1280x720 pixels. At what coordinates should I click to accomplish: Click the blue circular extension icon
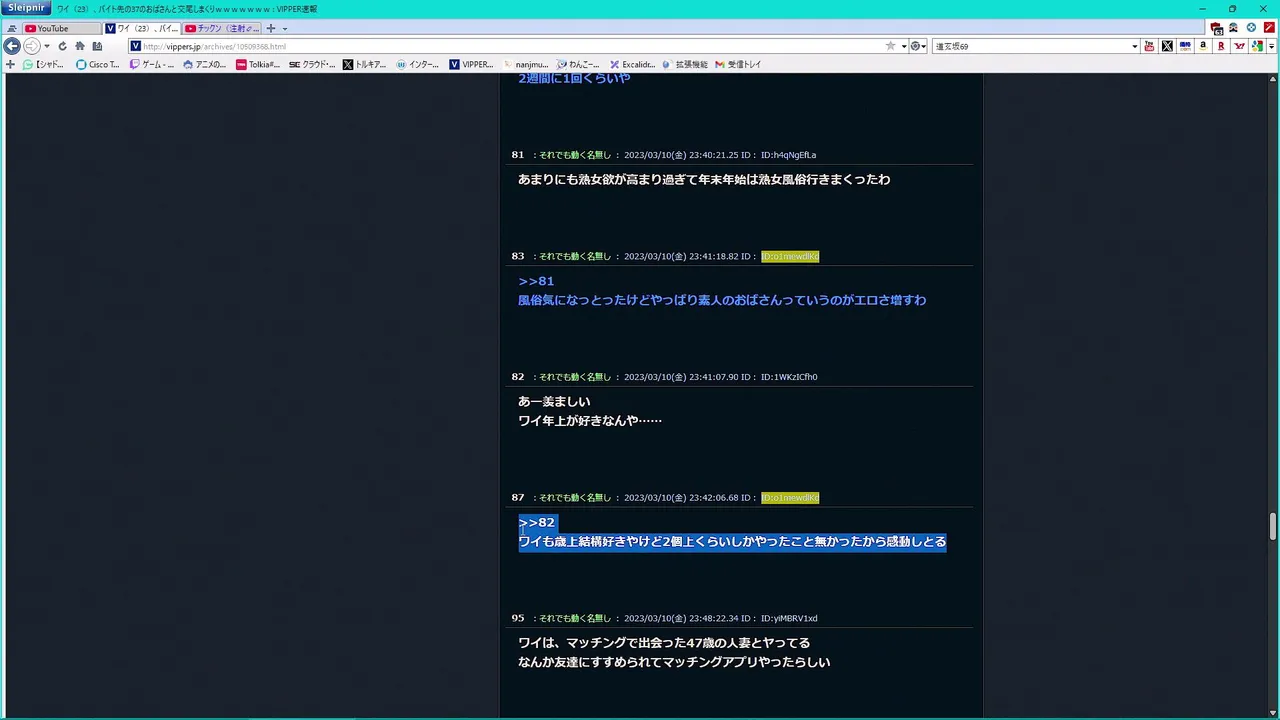1251,28
